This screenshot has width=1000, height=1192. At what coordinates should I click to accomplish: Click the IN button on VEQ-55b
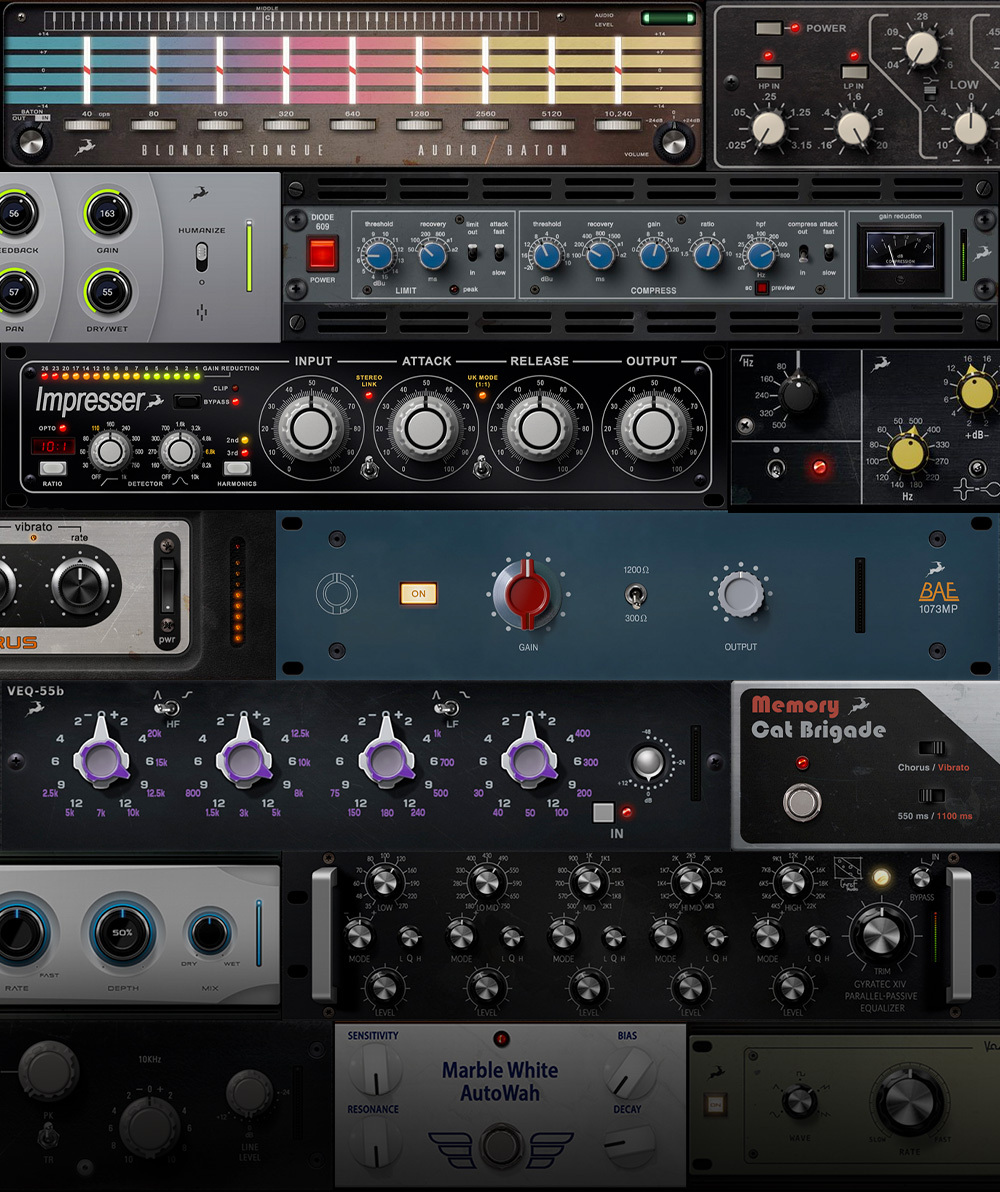603,813
